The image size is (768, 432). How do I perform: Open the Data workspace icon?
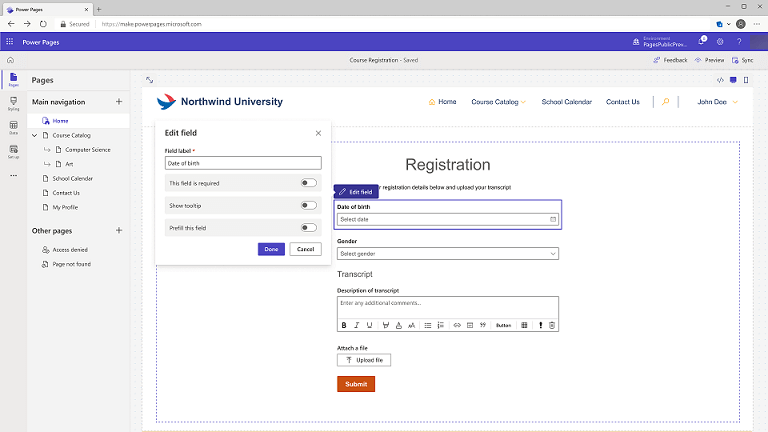[13, 127]
